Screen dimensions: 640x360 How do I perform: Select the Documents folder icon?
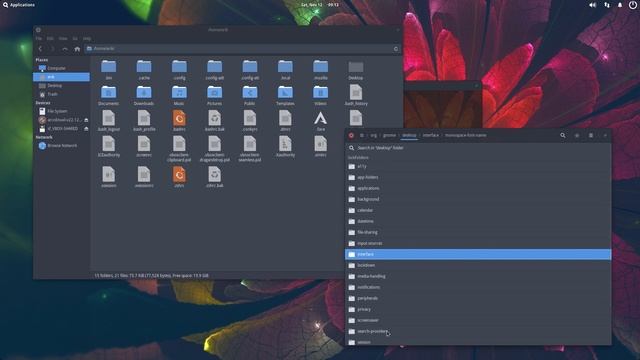pos(109,93)
